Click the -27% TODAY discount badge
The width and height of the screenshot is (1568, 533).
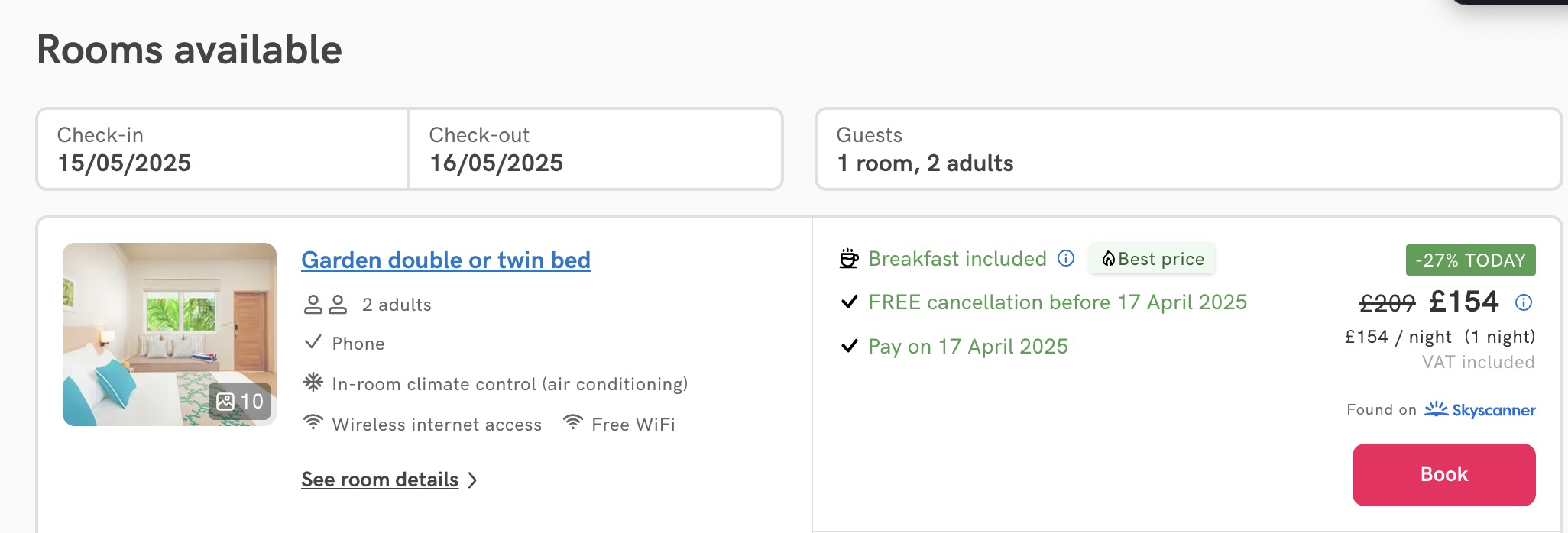(1470, 260)
